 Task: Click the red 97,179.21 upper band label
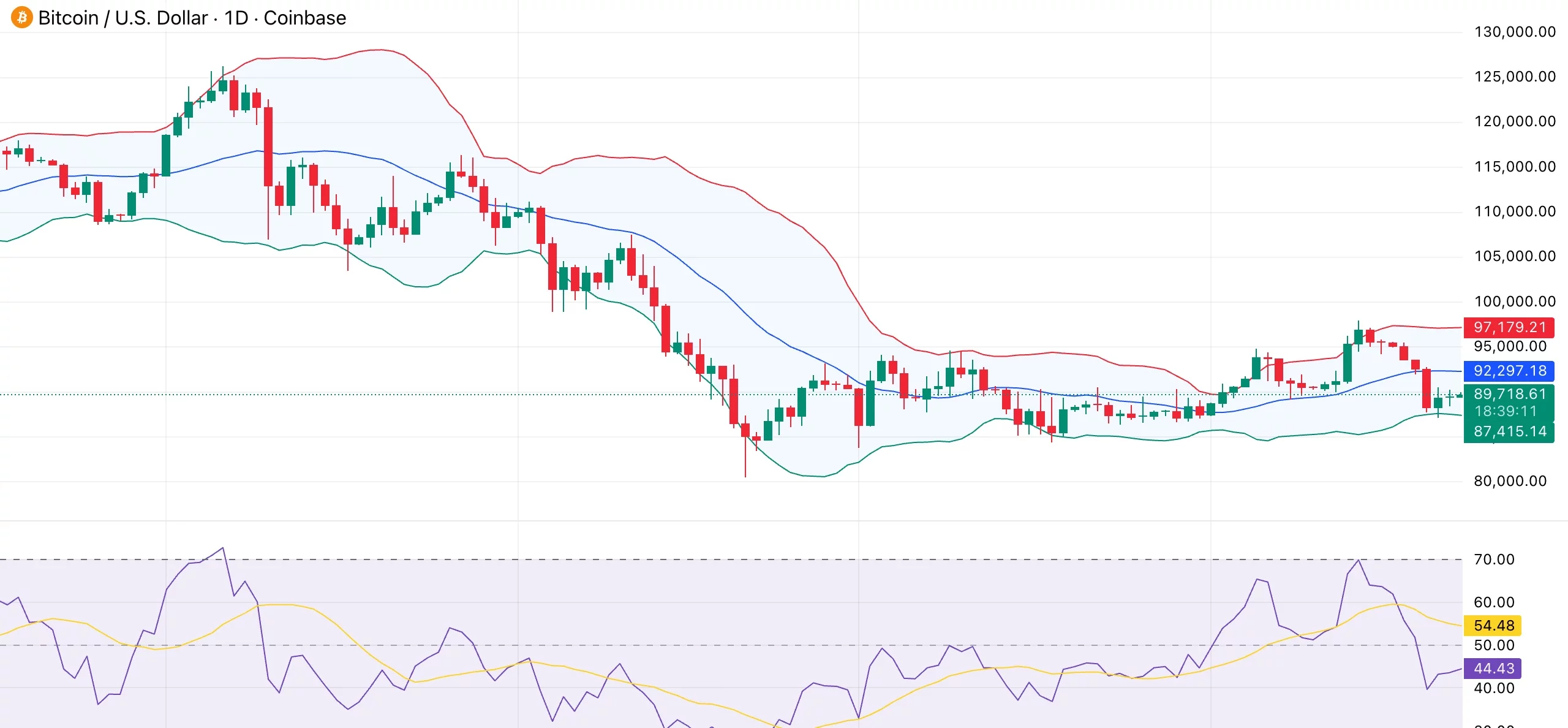pyautogui.click(x=1509, y=327)
